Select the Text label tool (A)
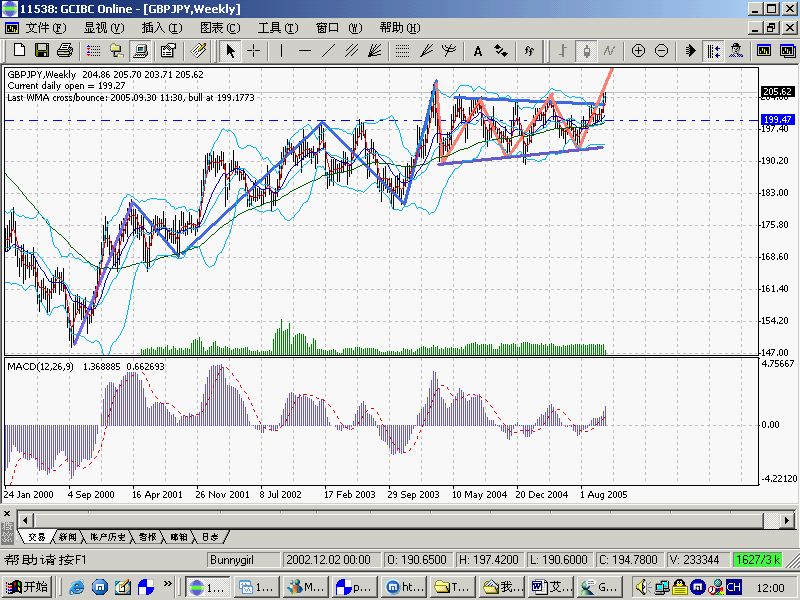The image size is (800, 600). click(x=478, y=51)
